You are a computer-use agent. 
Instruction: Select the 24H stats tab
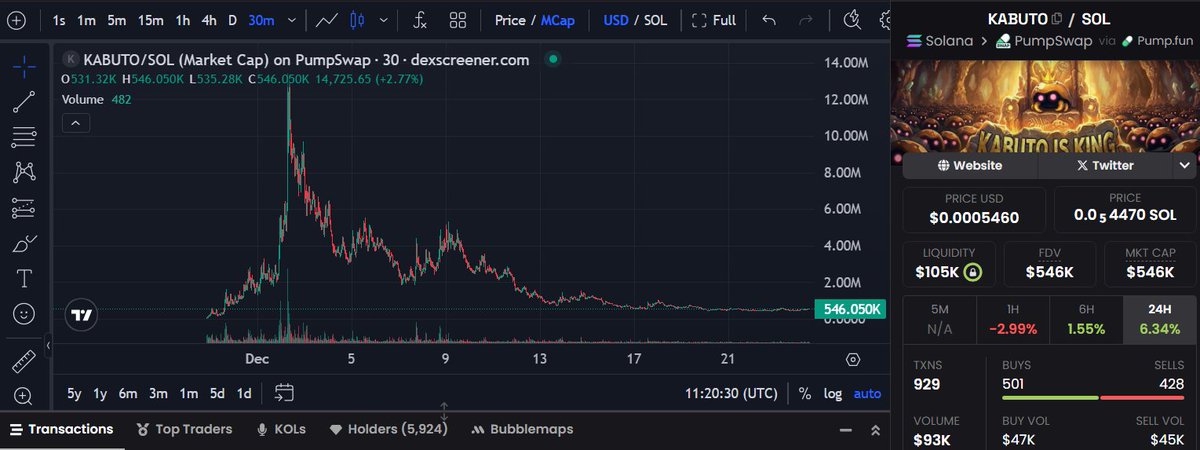[1160, 318]
